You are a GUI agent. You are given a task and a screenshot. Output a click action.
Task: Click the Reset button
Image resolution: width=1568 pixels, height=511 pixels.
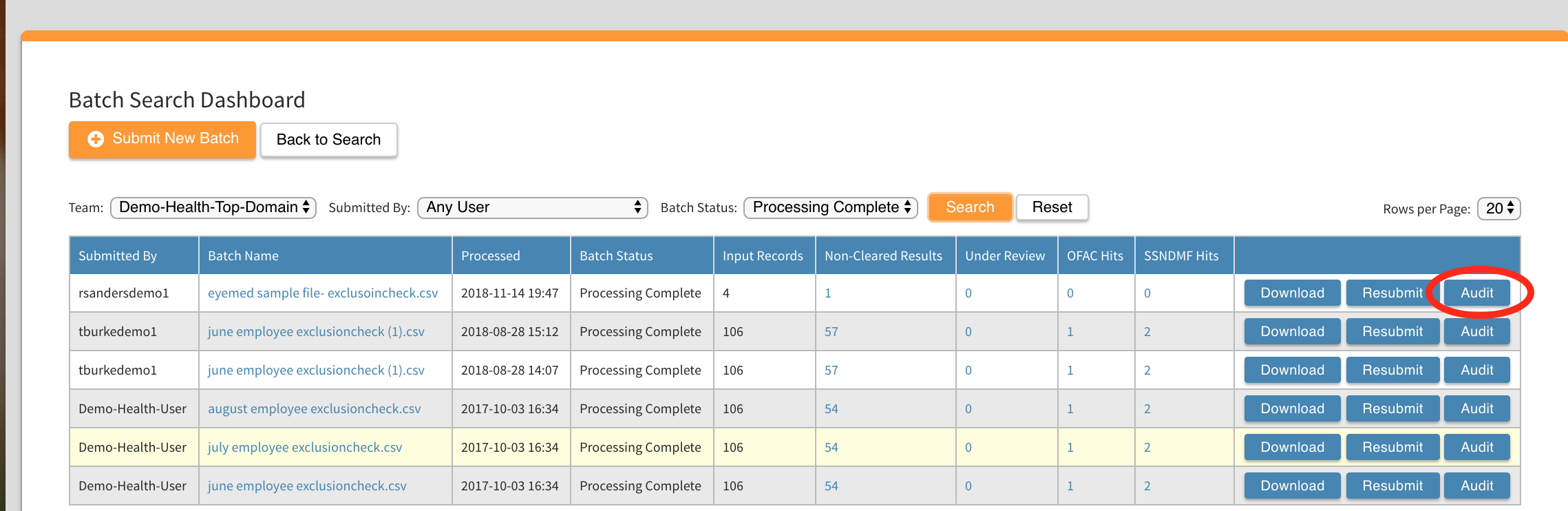pos(1051,207)
